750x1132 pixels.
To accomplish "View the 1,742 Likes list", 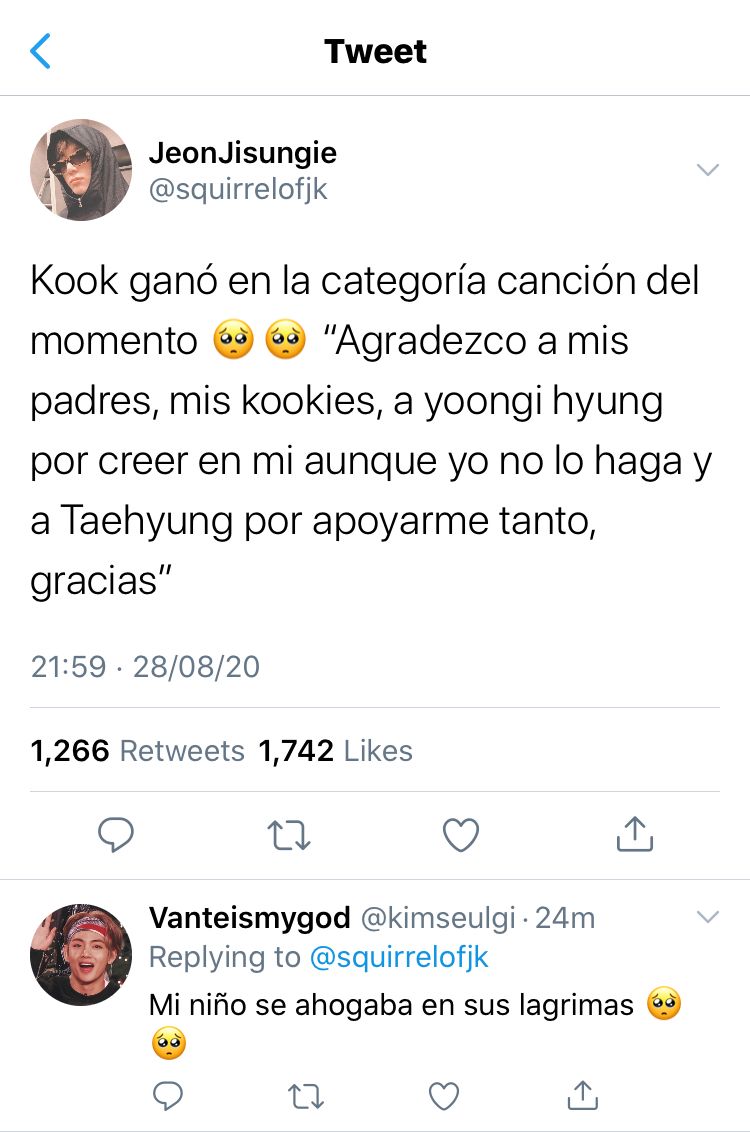I will (x=335, y=751).
